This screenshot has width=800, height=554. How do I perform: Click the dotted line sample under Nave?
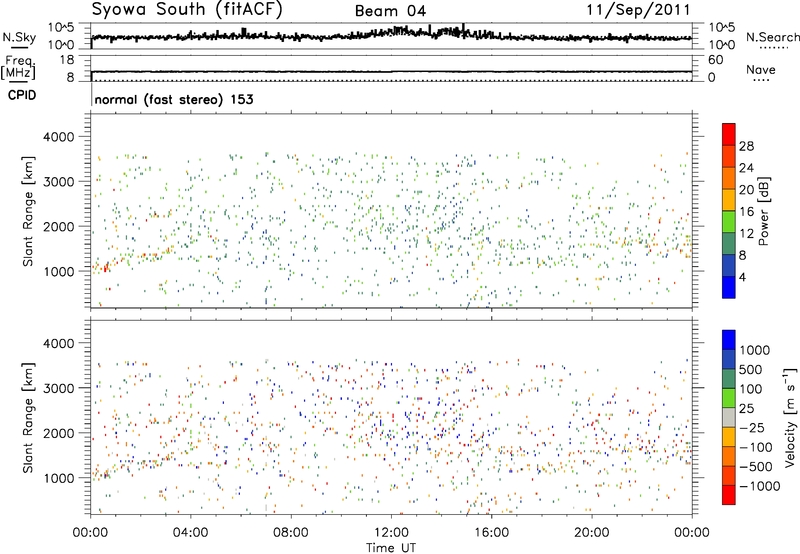(x=761, y=81)
